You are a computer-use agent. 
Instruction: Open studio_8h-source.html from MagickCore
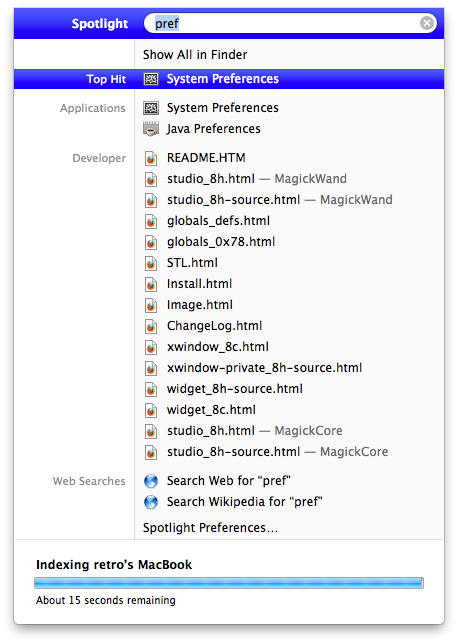[x=277, y=452]
